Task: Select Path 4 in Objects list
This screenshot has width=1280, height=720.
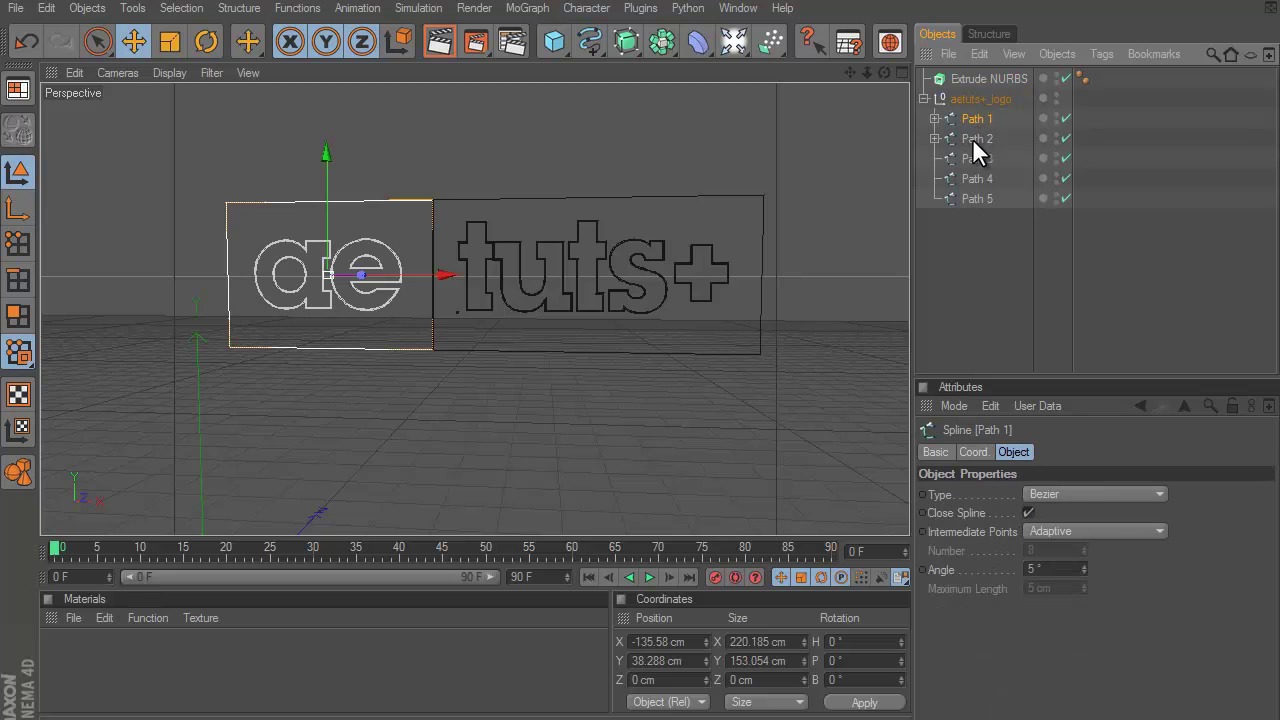Action: pos(977,179)
